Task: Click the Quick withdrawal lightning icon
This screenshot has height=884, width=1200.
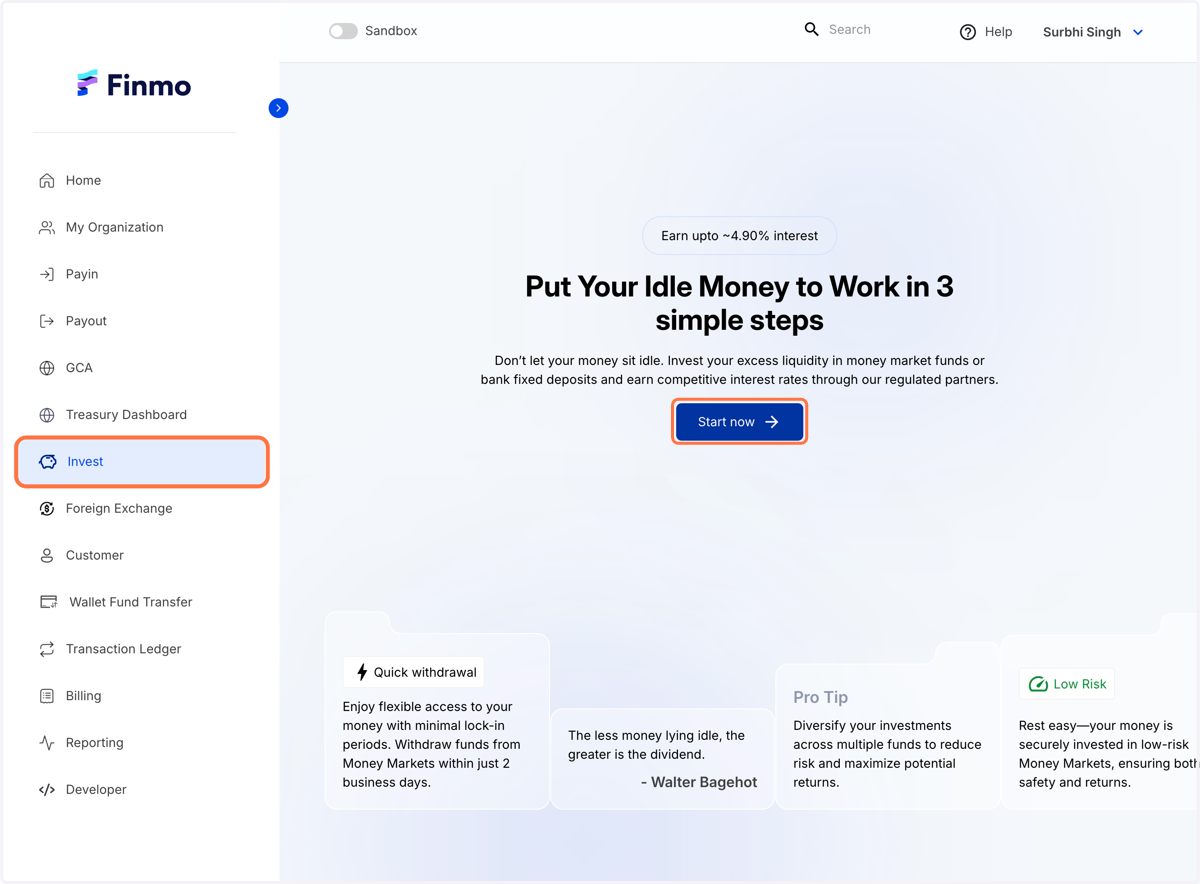Action: 362,672
